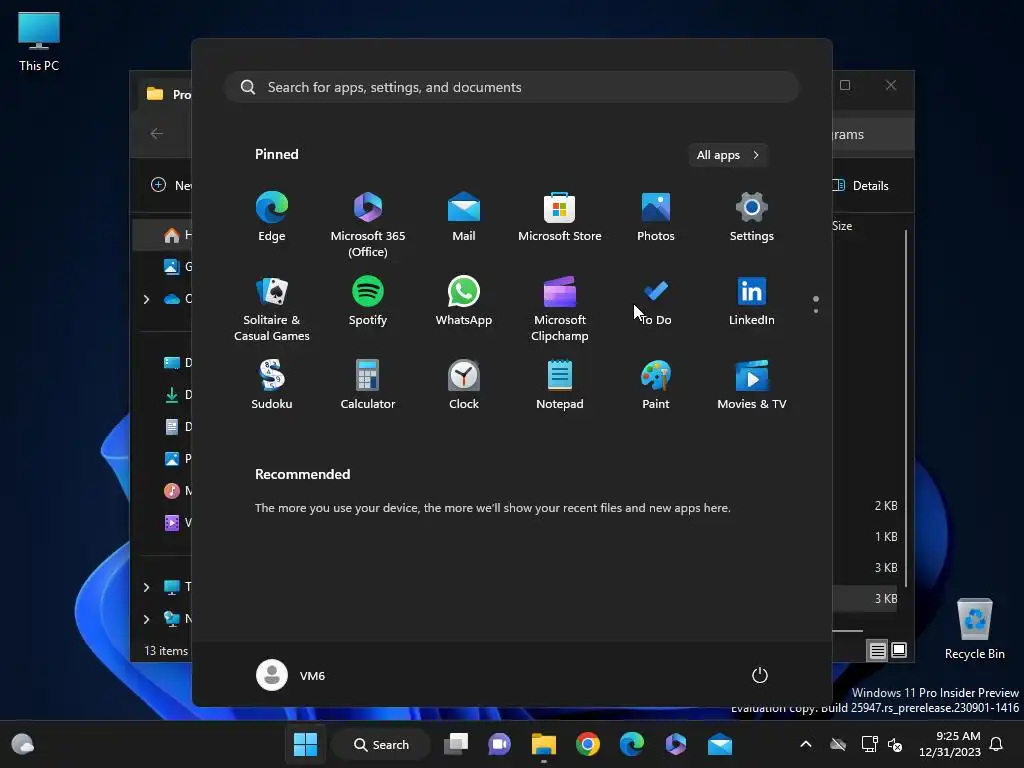The width and height of the screenshot is (1024, 768).
Task: Select Home in Explorer navigation pane
Action: [163, 234]
